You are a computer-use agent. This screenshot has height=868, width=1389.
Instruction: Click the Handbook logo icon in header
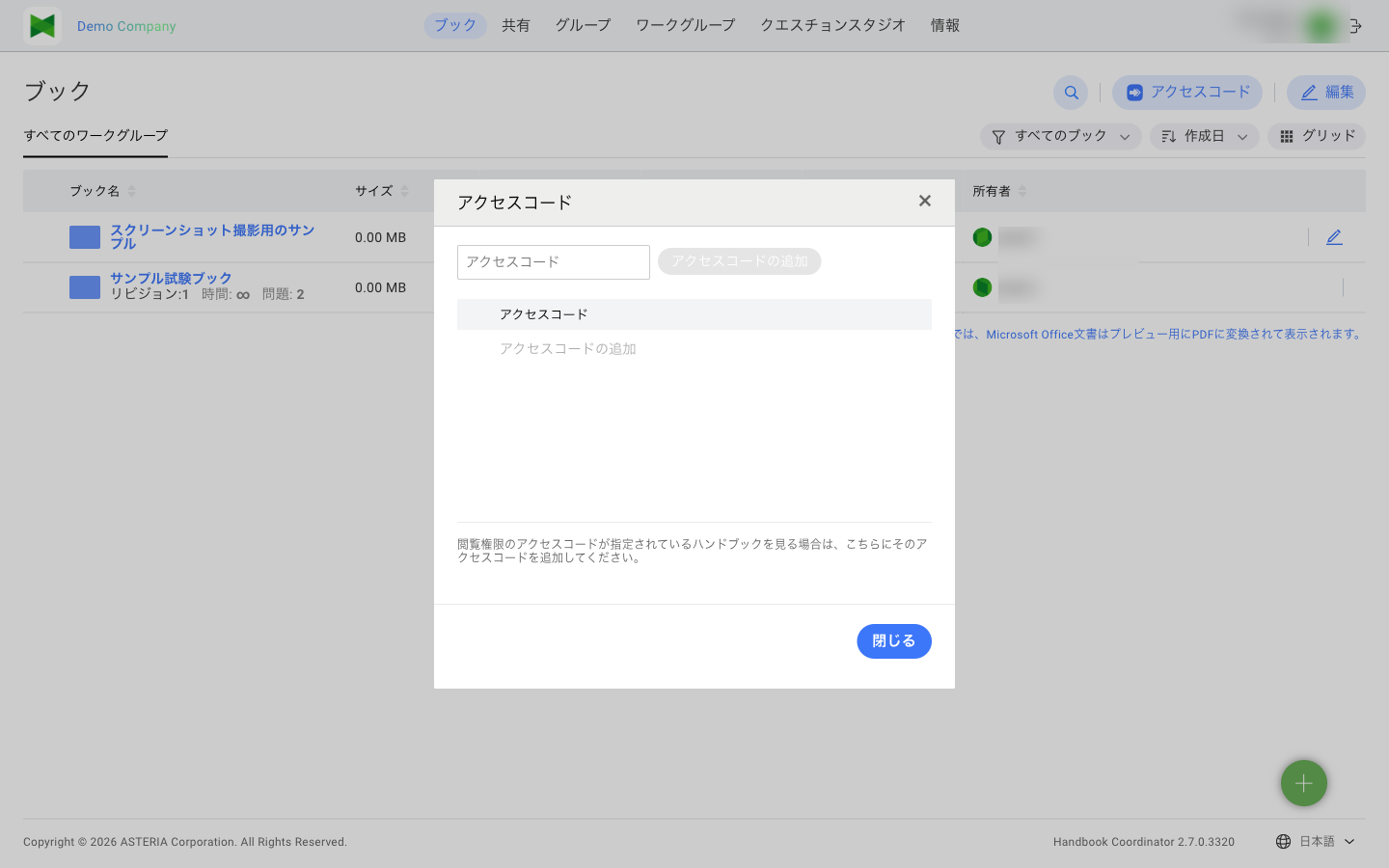point(42,26)
